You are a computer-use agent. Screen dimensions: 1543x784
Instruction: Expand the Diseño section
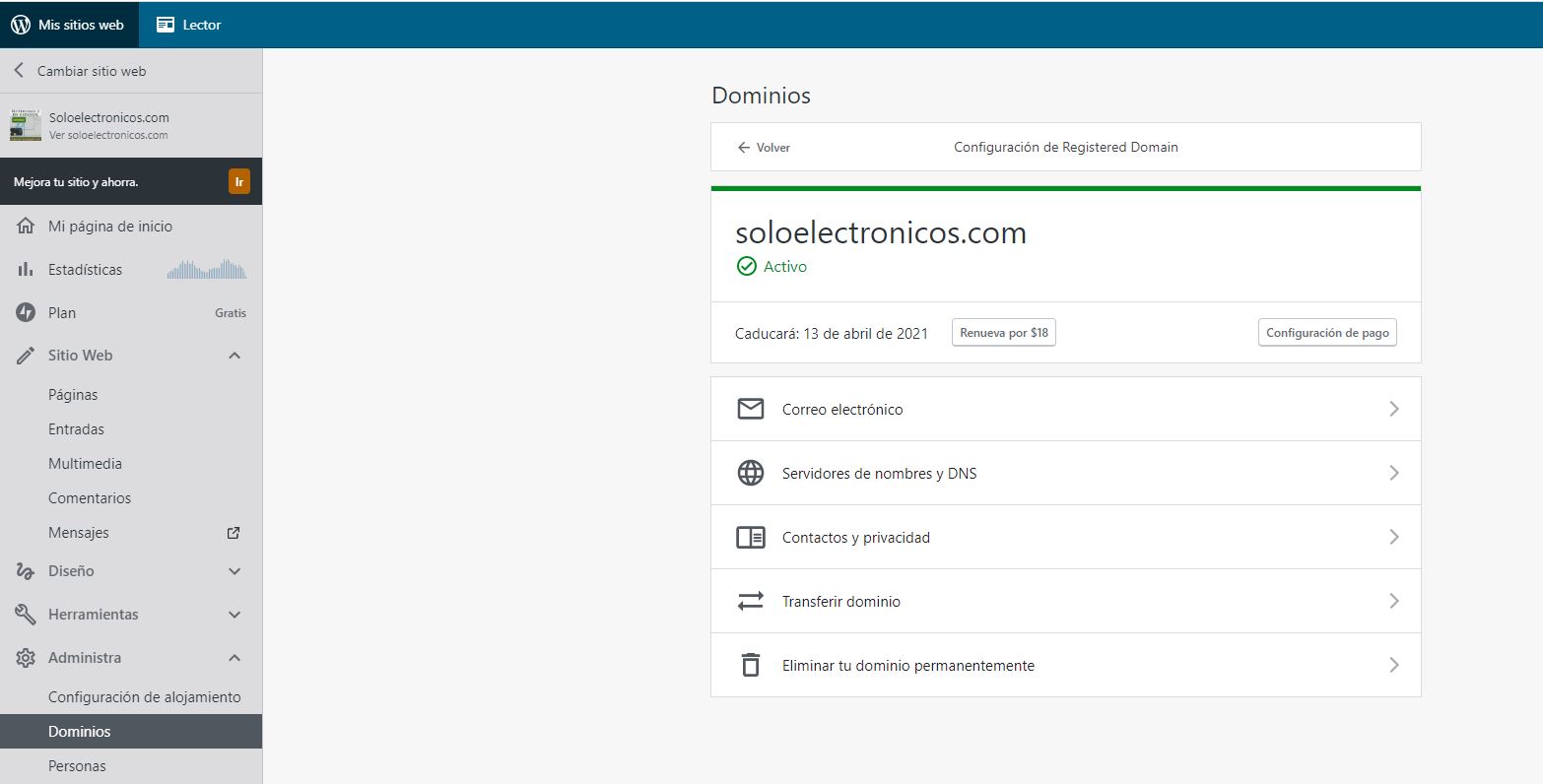pos(235,571)
